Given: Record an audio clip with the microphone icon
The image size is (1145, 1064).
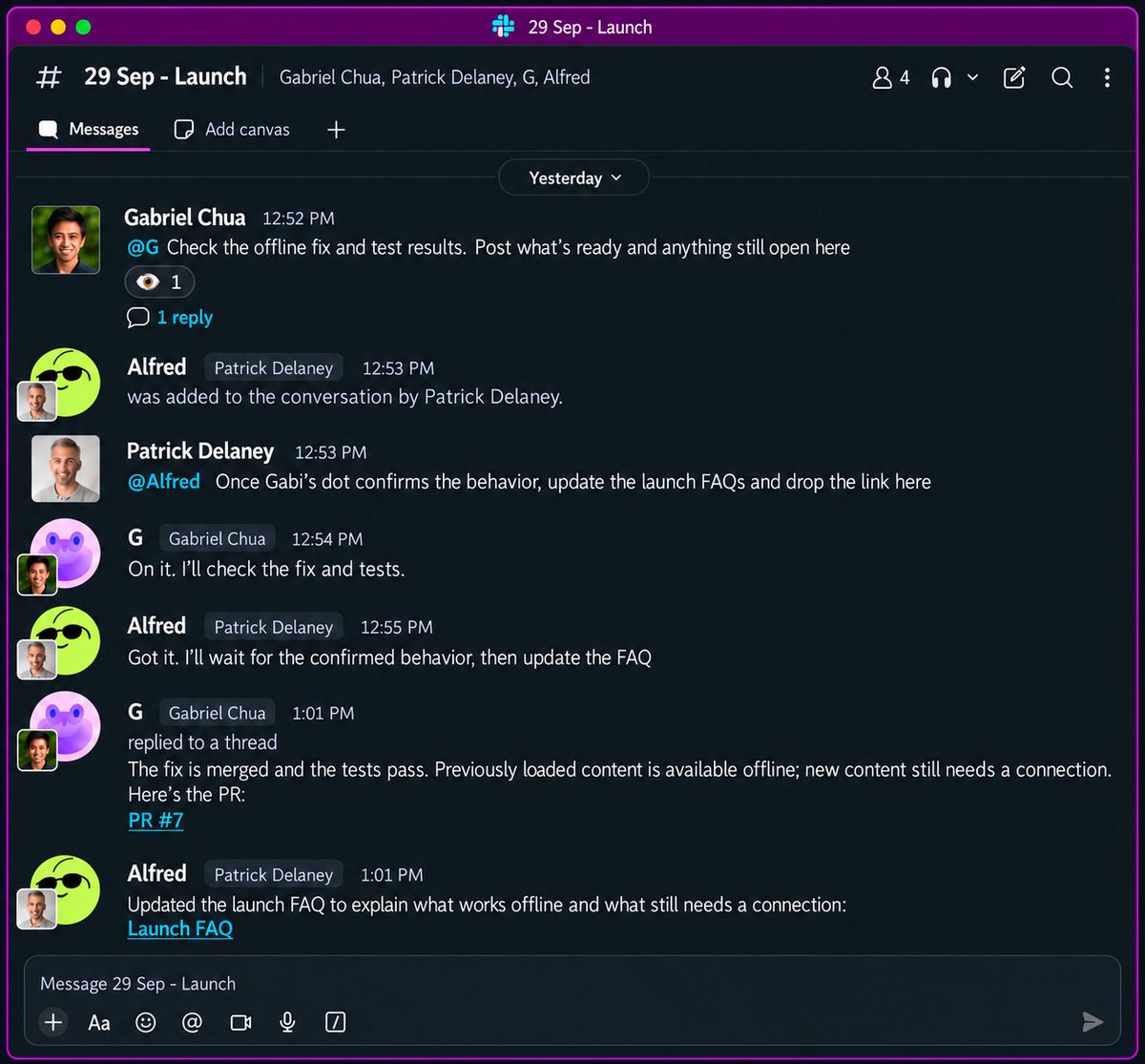Looking at the screenshot, I should (x=287, y=1023).
